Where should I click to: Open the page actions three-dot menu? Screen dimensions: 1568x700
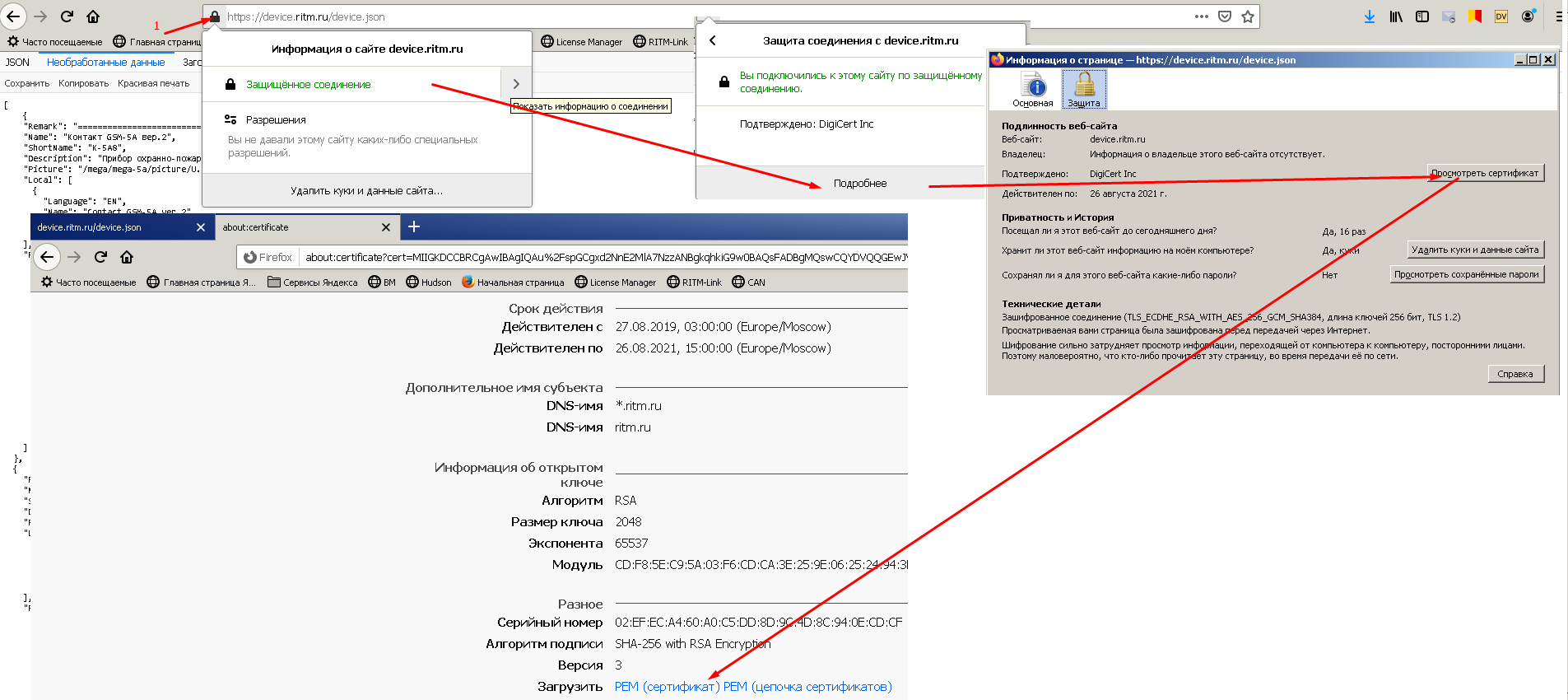click(x=1202, y=16)
